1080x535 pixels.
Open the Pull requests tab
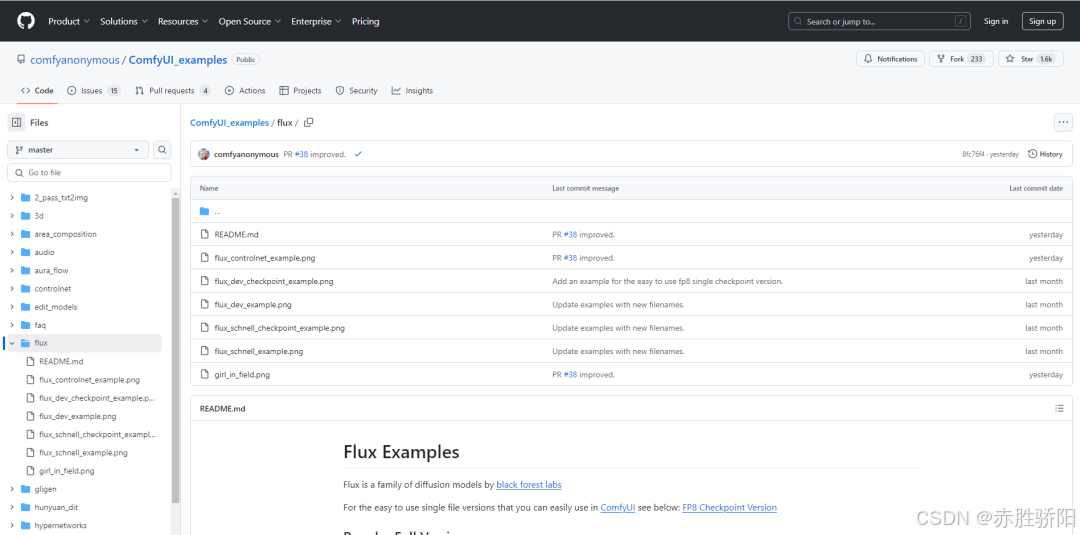point(173,90)
